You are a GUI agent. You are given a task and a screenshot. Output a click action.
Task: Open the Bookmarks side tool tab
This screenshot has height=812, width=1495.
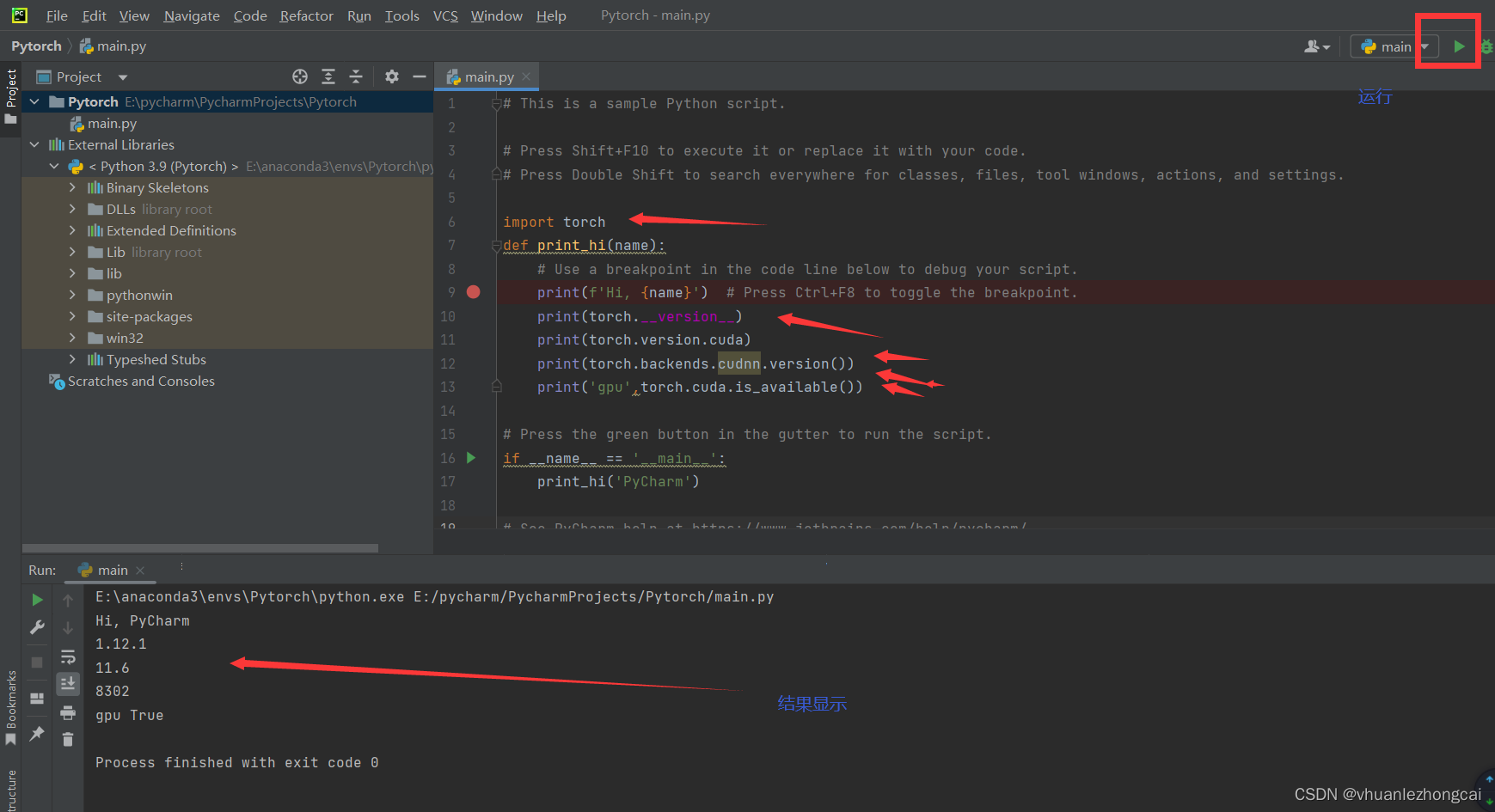coord(10,709)
